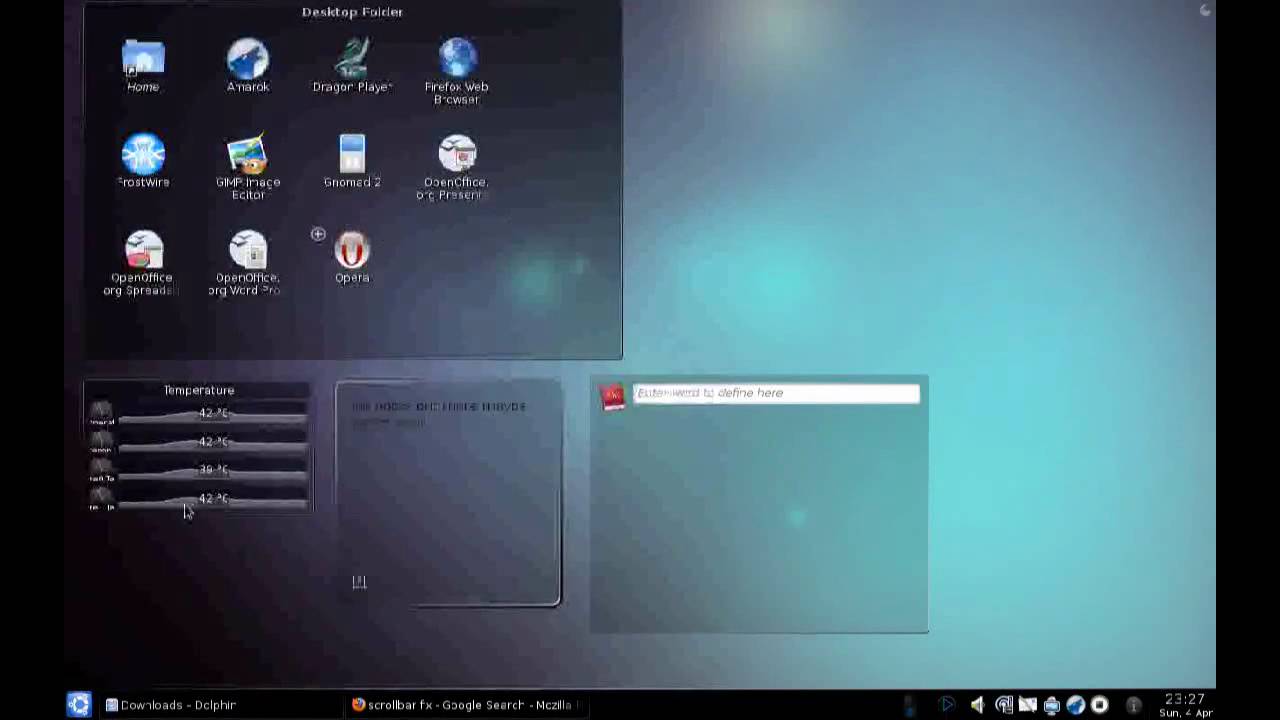
Task: Click the speaker volume icon in tray
Action: coord(978,705)
